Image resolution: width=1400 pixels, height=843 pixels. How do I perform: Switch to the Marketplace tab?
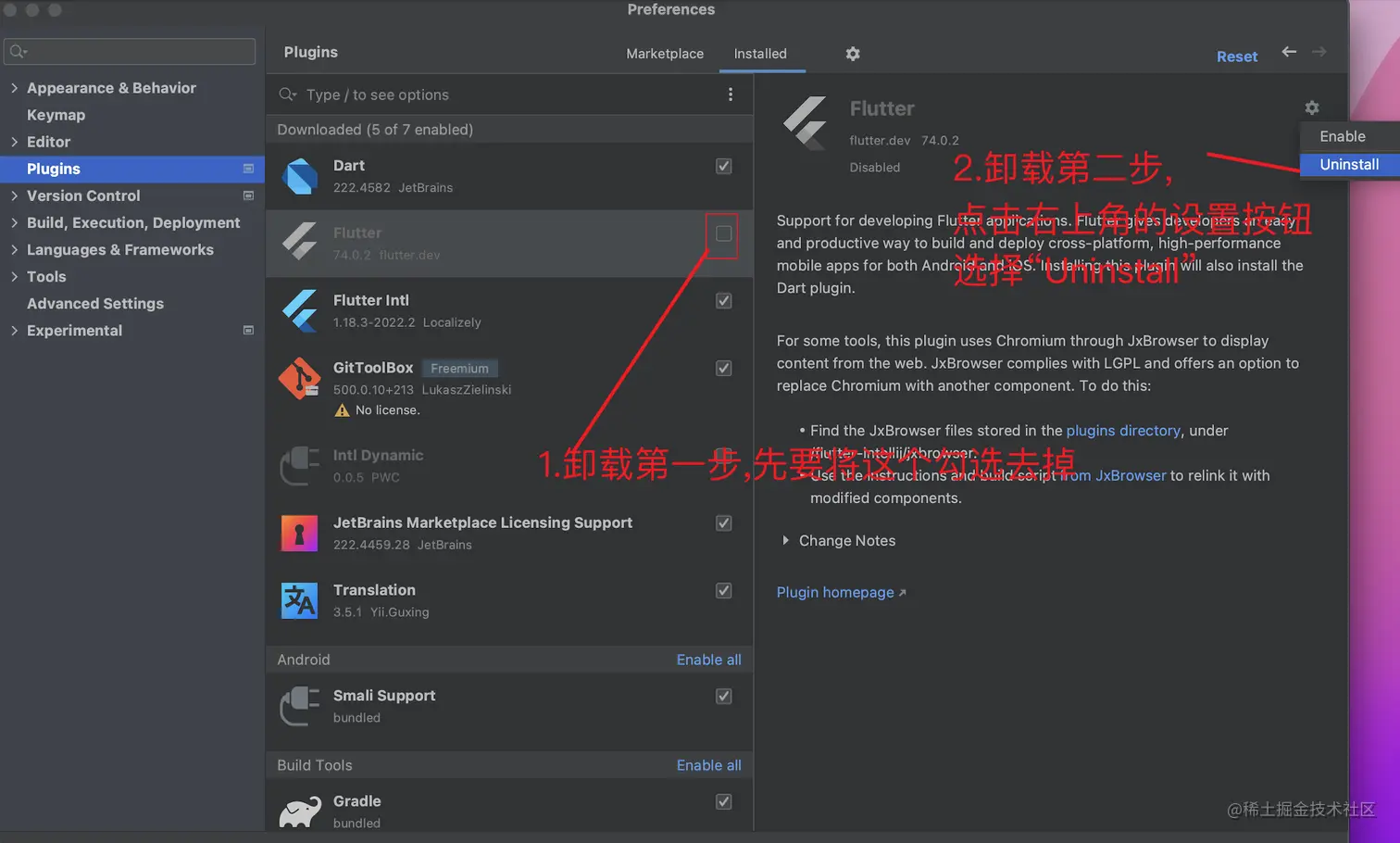pyautogui.click(x=664, y=54)
